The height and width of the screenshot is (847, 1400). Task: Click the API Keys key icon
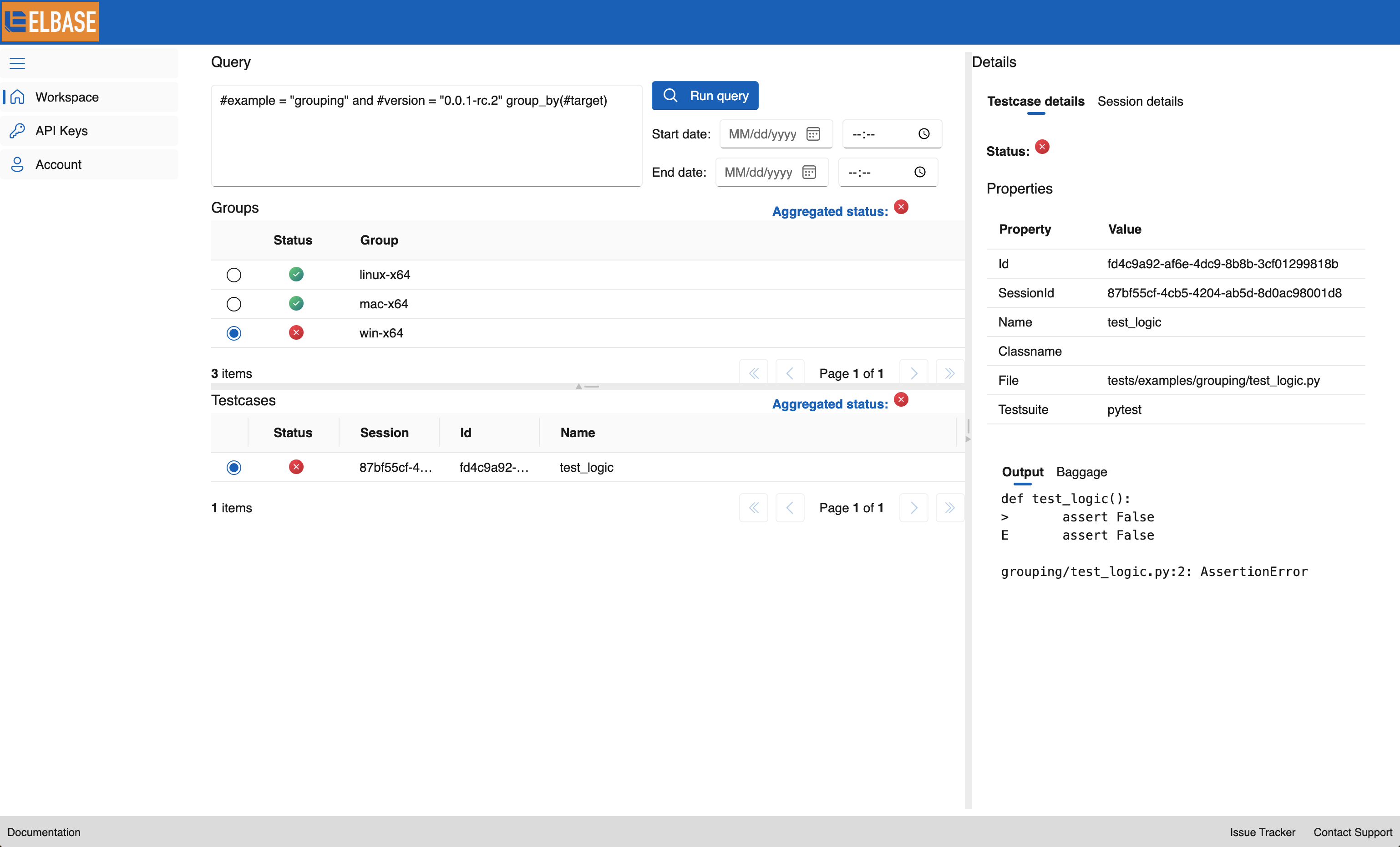click(18, 131)
